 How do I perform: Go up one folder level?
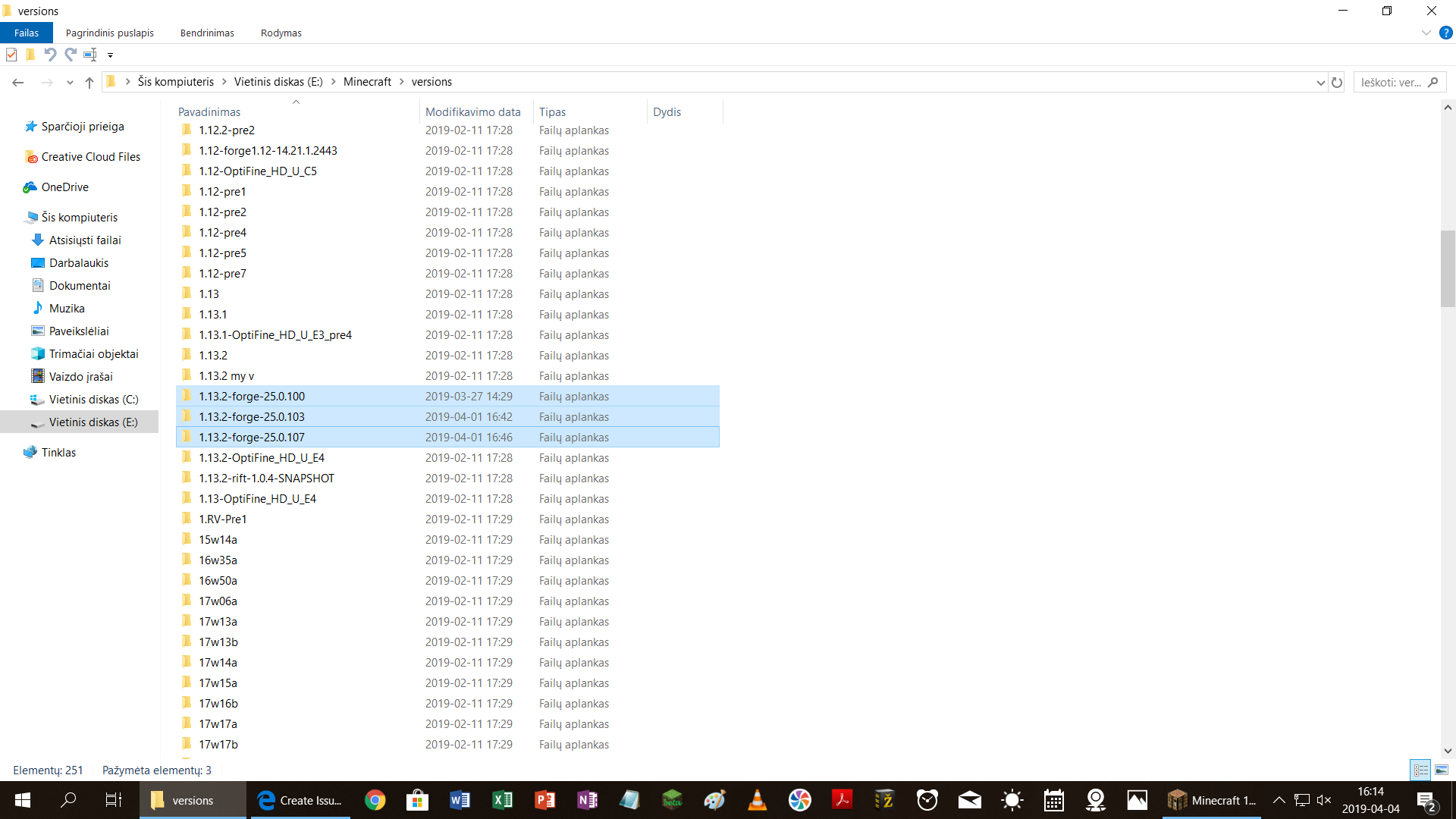tap(89, 82)
